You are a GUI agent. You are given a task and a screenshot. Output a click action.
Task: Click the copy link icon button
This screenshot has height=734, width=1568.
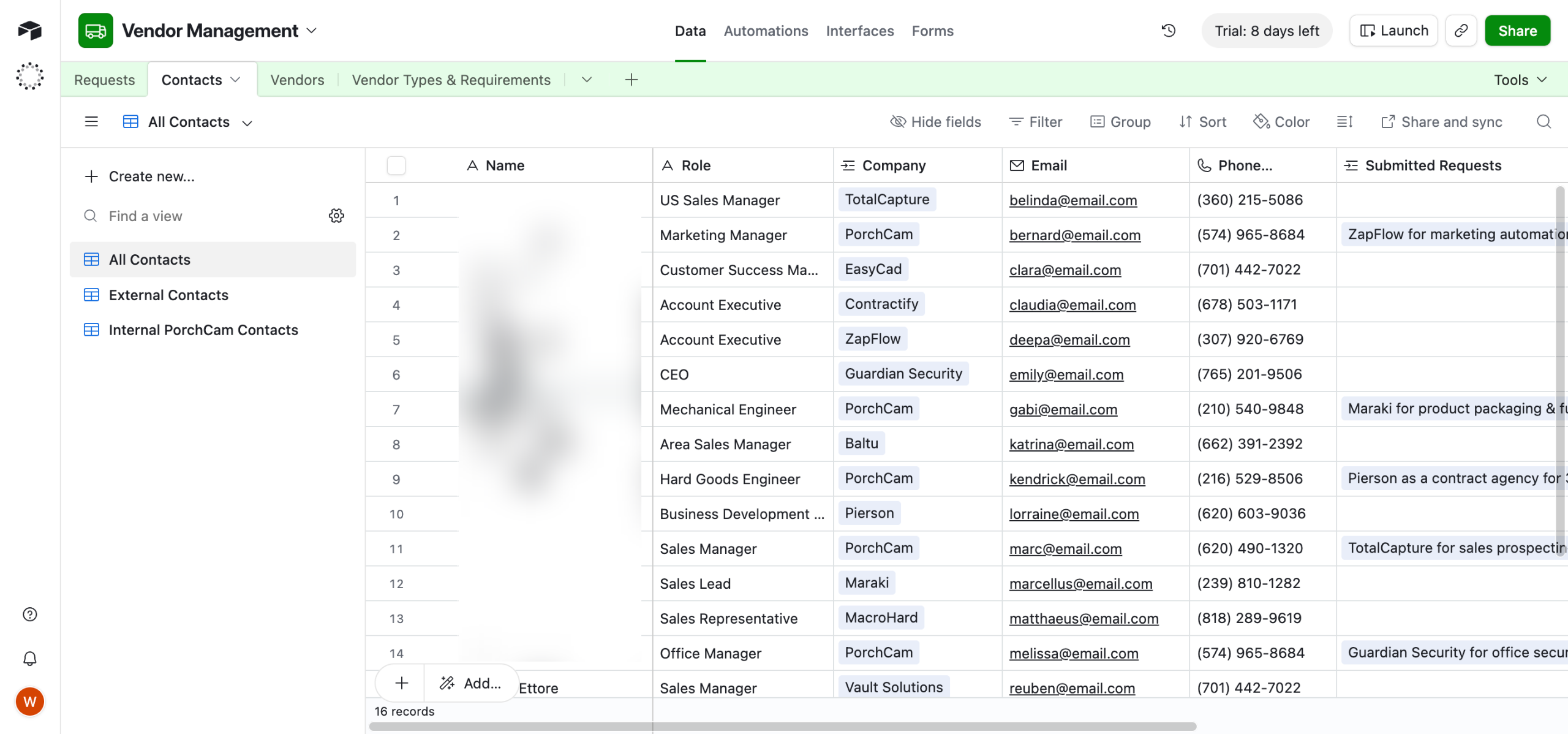tap(1461, 31)
